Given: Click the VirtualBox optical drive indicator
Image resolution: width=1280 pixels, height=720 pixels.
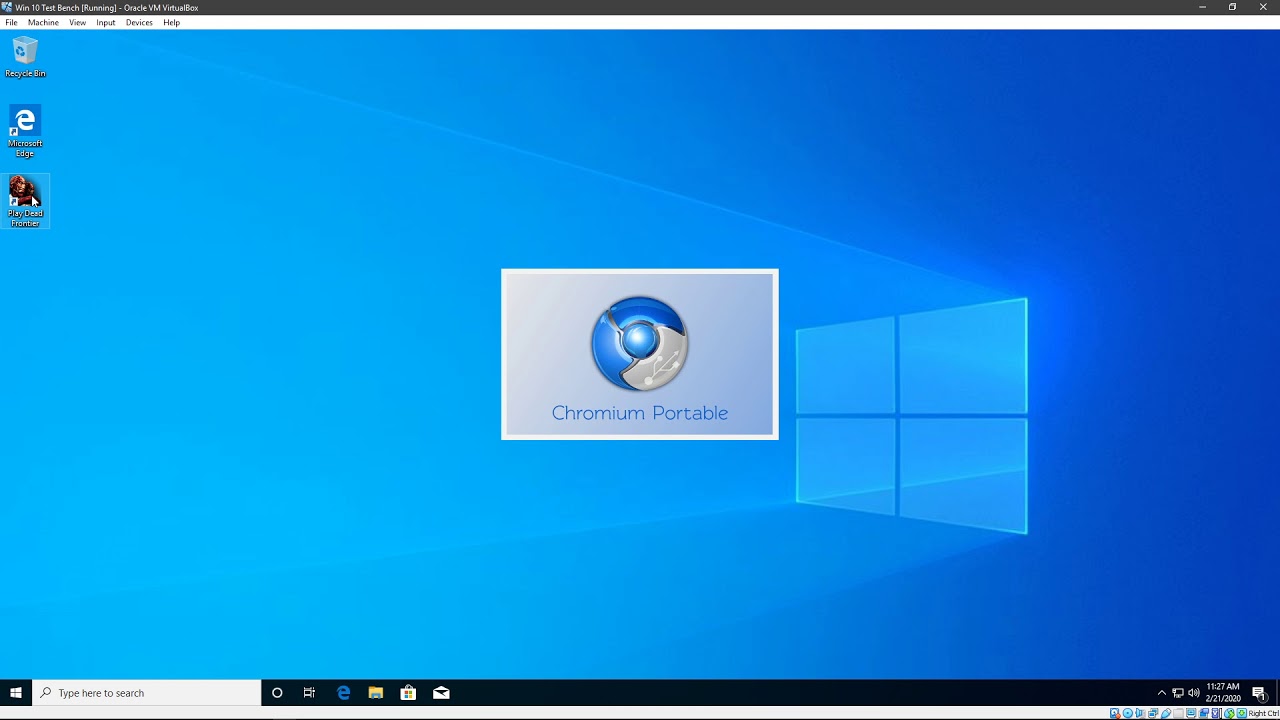Looking at the screenshot, I should point(1128,713).
